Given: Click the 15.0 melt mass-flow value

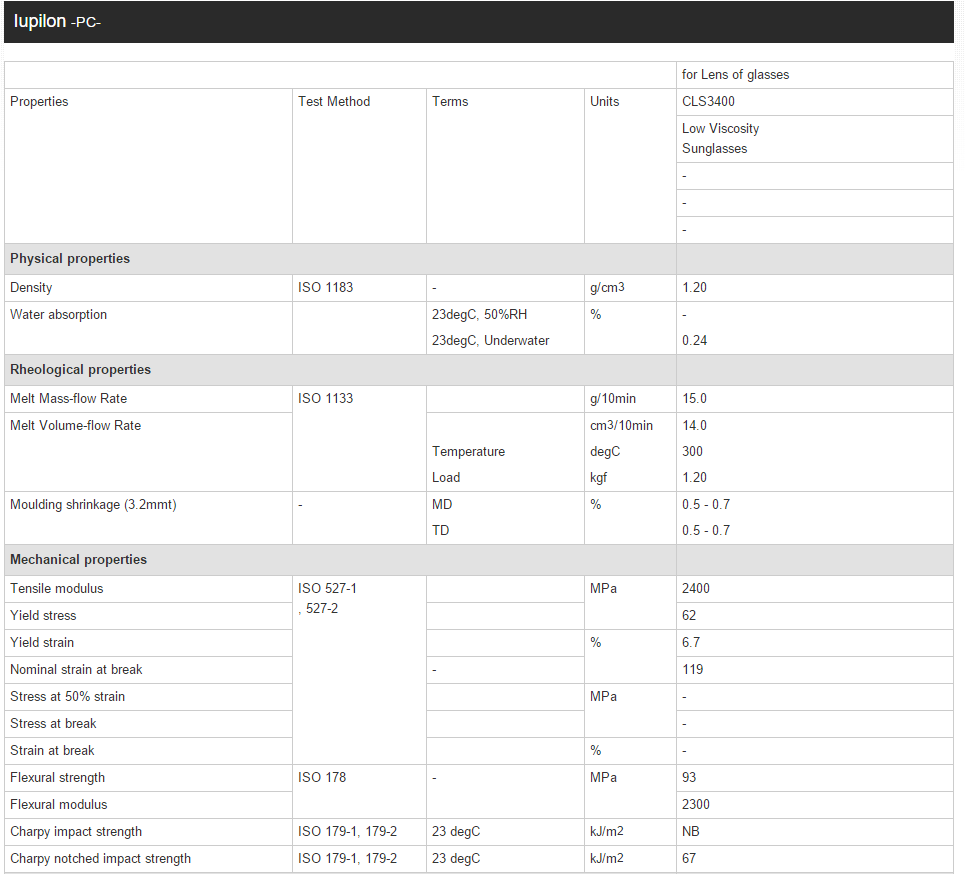Looking at the screenshot, I should pos(694,398).
